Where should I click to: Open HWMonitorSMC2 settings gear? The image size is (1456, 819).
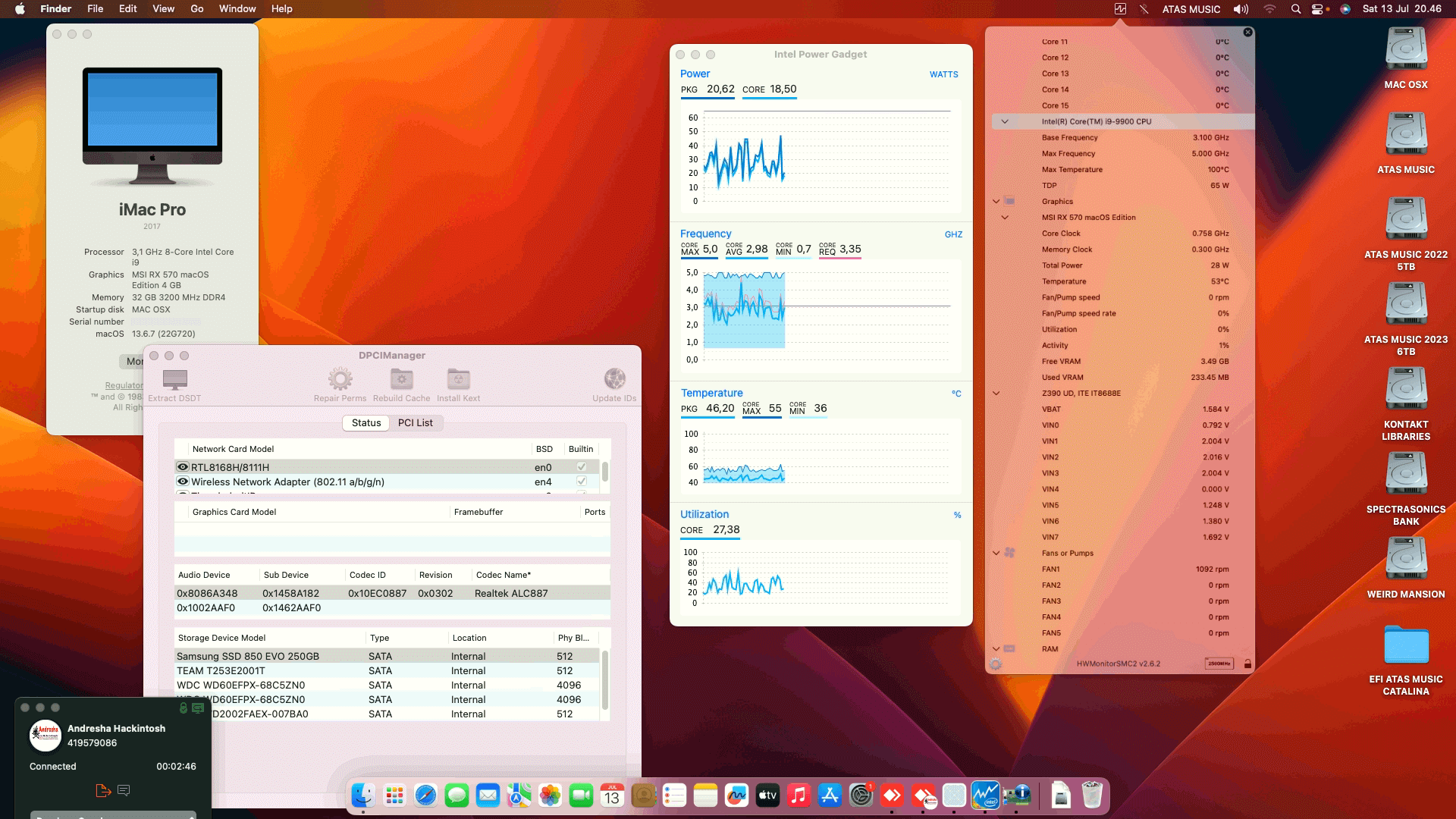click(996, 664)
